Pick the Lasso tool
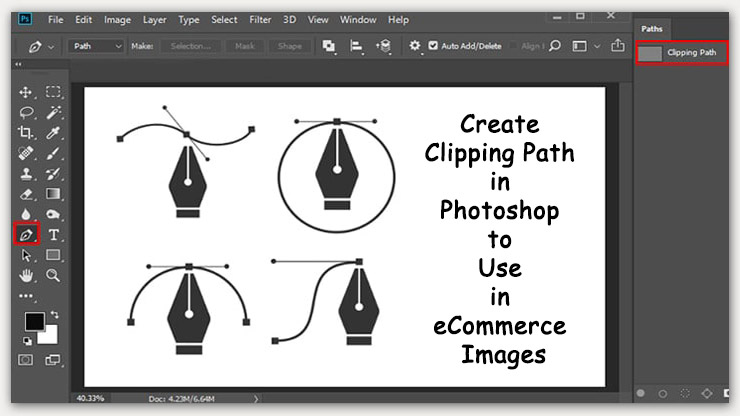 tap(27, 112)
